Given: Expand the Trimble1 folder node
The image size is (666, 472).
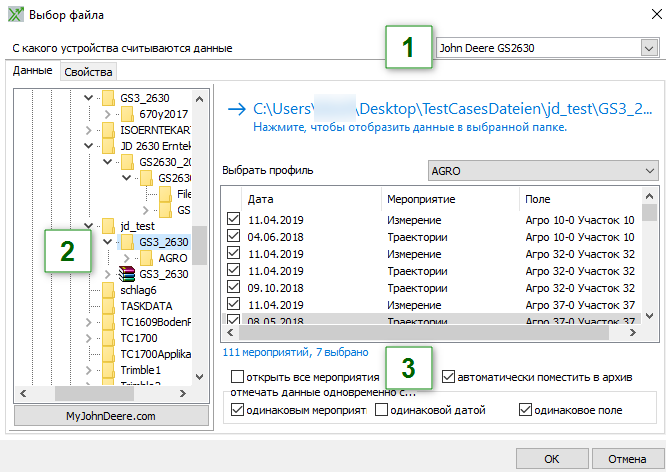Looking at the screenshot, I should 88,370.
